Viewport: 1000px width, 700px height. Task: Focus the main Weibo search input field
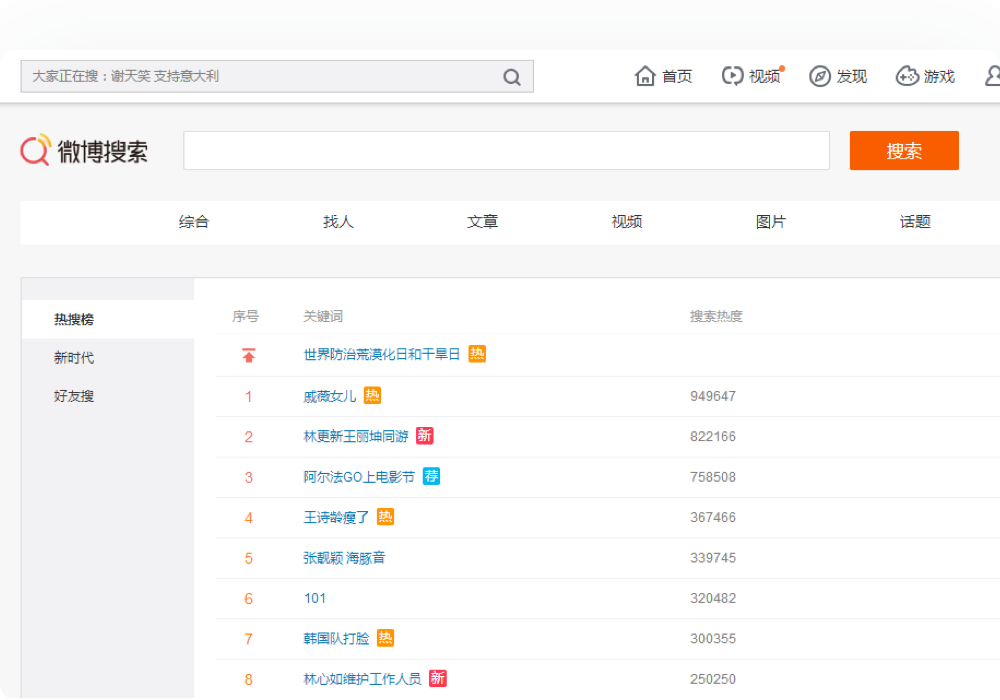pyautogui.click(x=506, y=151)
